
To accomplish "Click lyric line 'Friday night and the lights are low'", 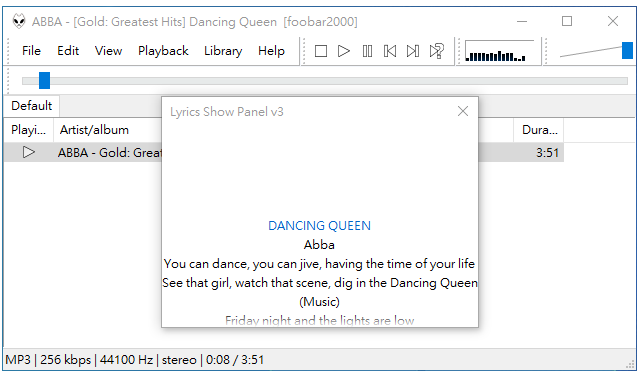I will pyautogui.click(x=319, y=320).
